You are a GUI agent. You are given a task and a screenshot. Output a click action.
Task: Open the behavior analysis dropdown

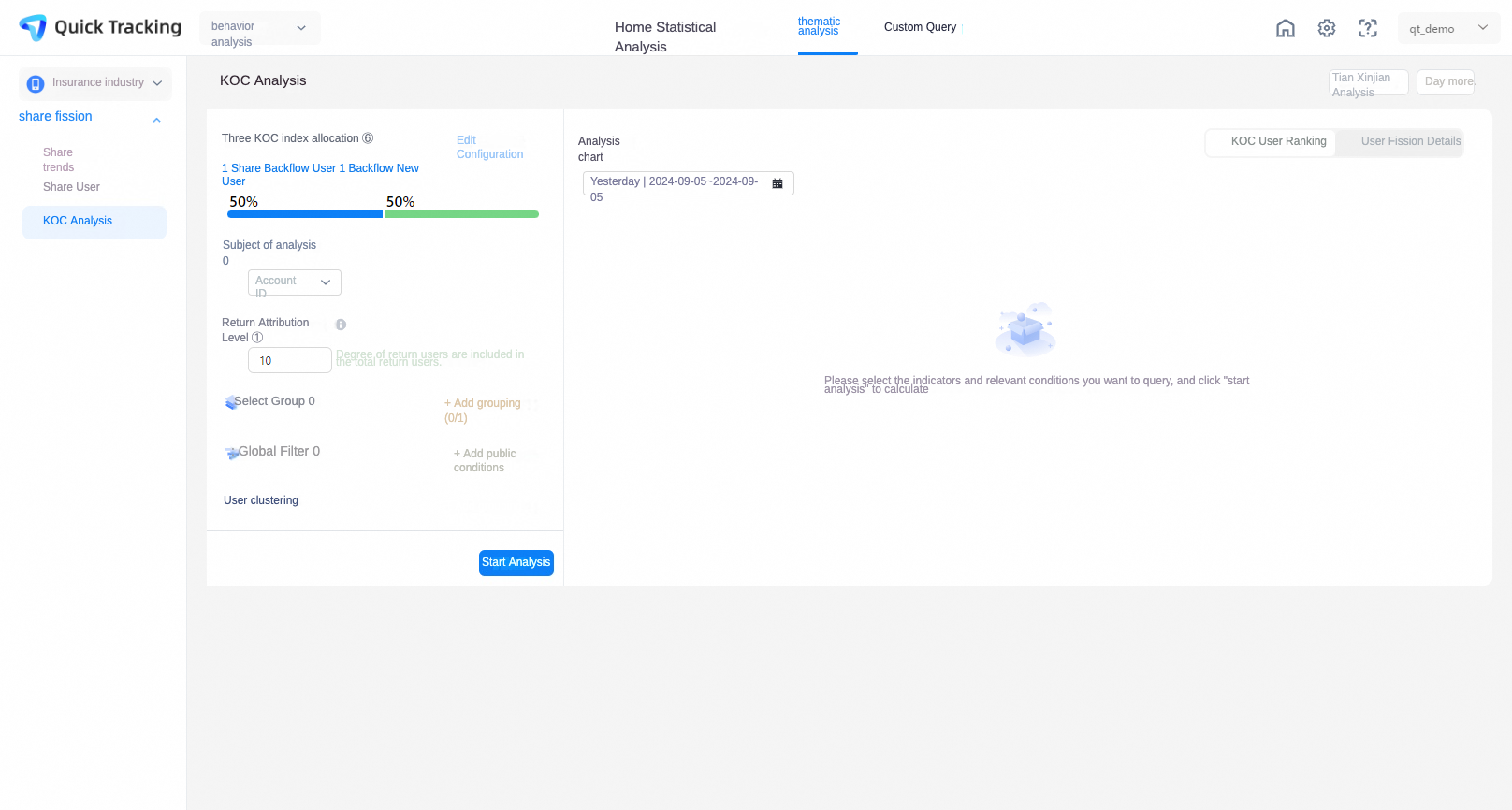click(260, 28)
